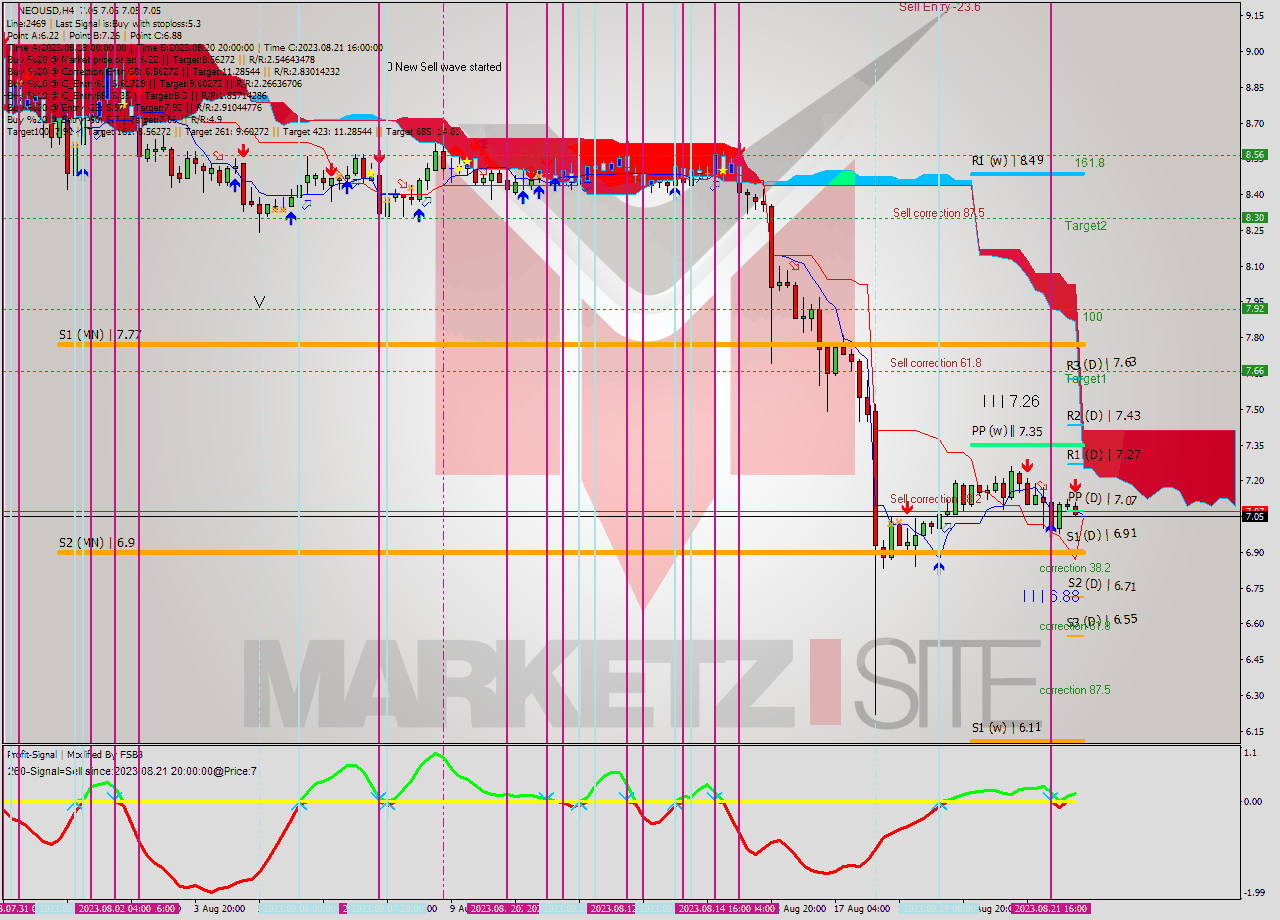Click the '17 Aug 04:00' time axis label
Screen dimensions: 1280x920
(x=863, y=909)
